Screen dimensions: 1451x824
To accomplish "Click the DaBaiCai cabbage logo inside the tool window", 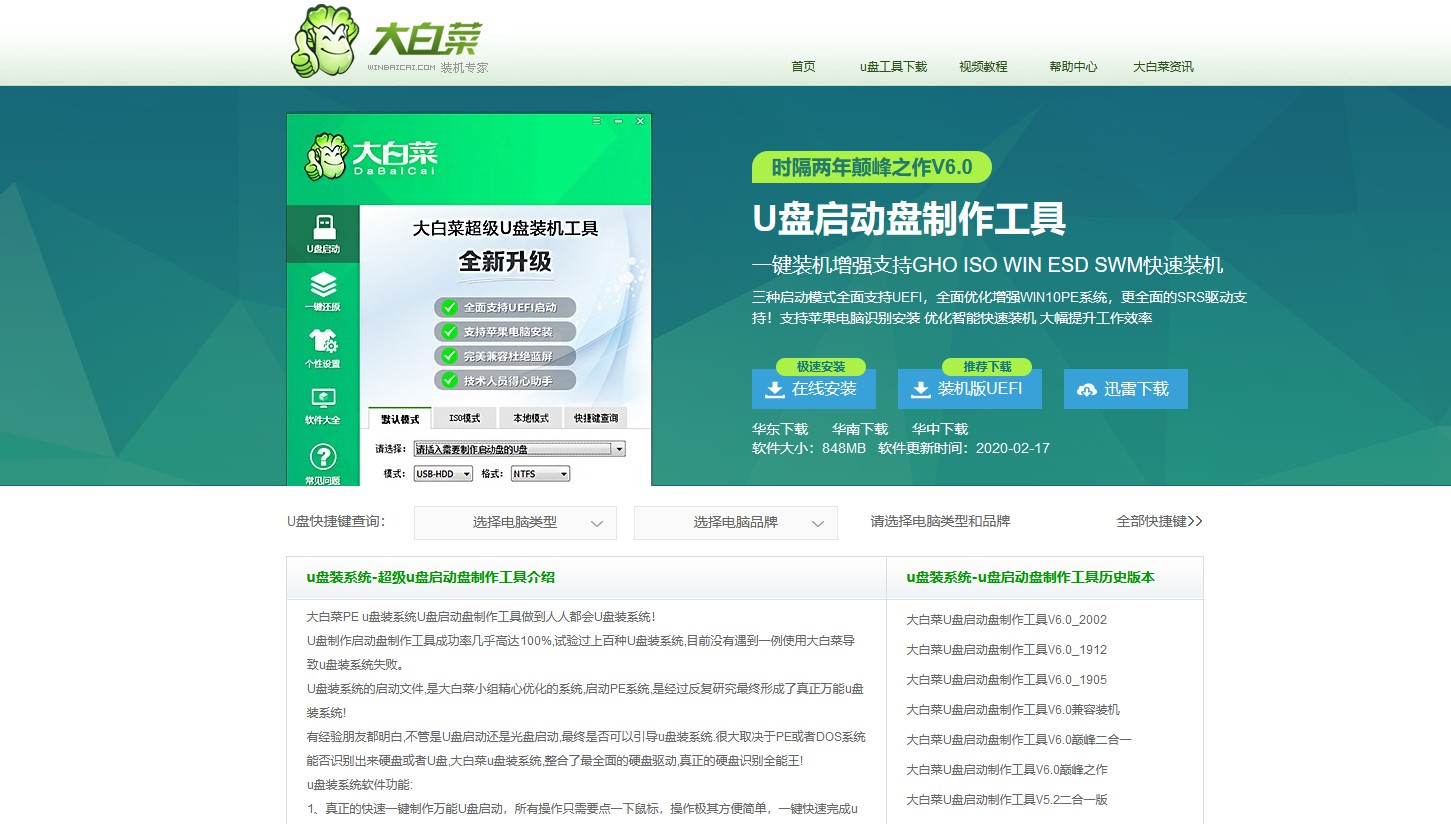I will coord(329,158).
